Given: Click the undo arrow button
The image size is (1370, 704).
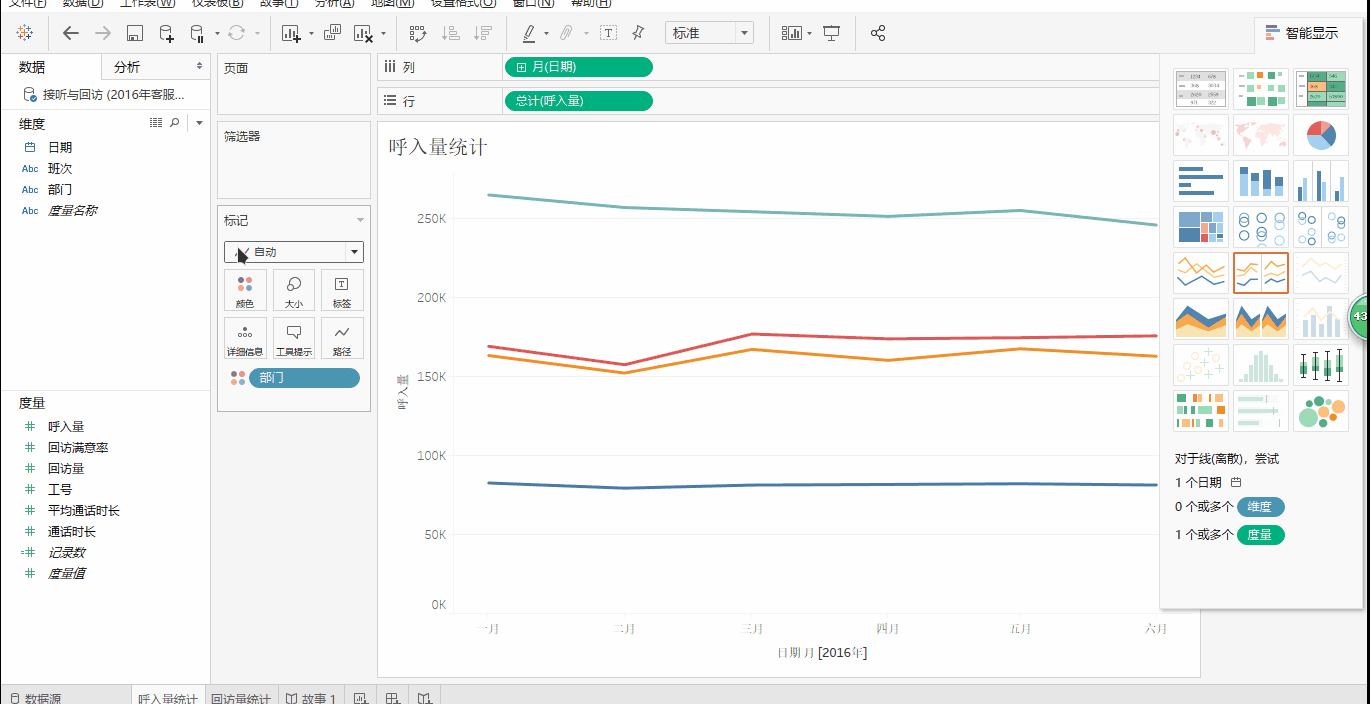Looking at the screenshot, I should click(x=69, y=33).
